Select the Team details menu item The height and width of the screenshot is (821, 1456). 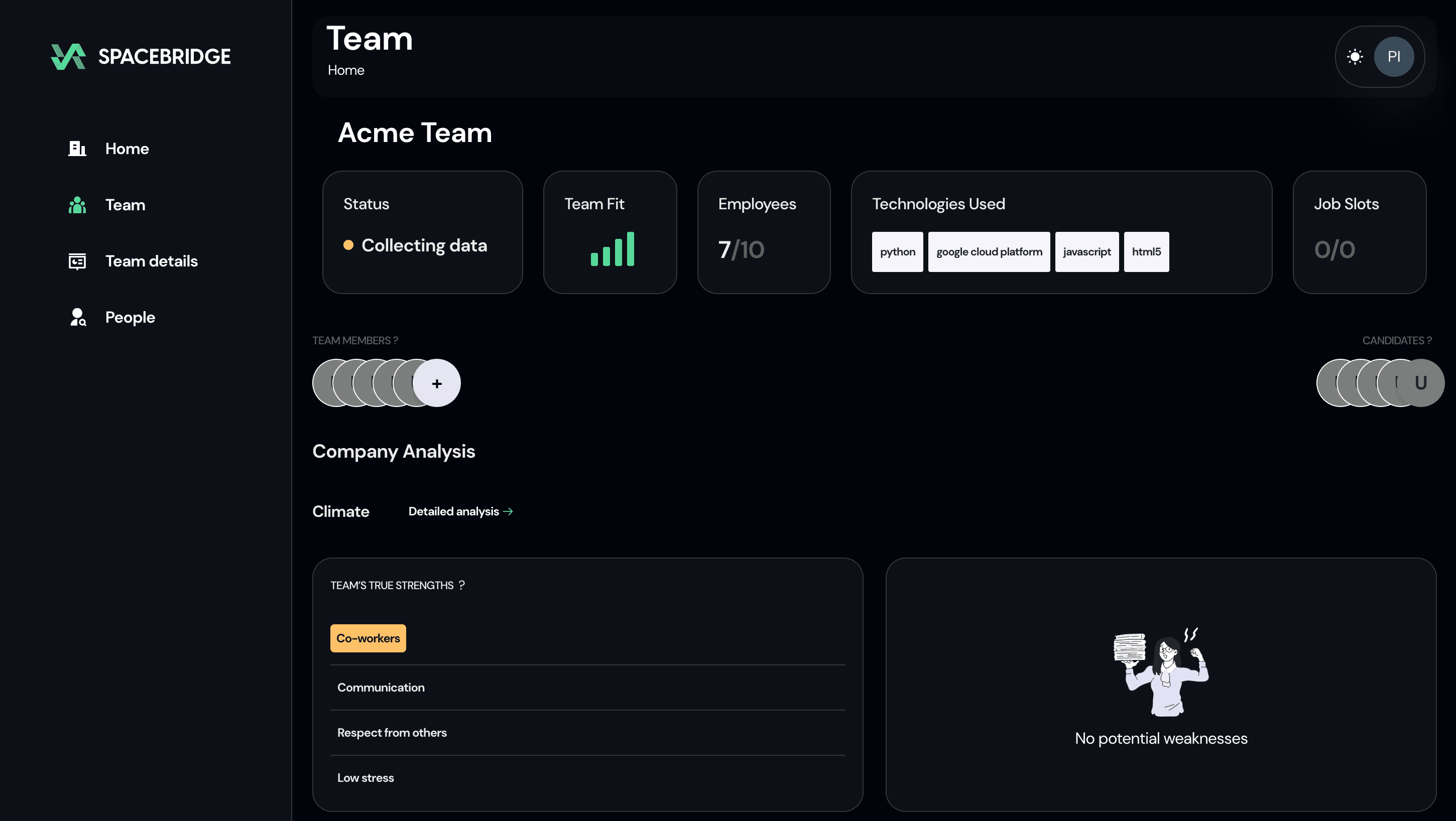coord(151,261)
